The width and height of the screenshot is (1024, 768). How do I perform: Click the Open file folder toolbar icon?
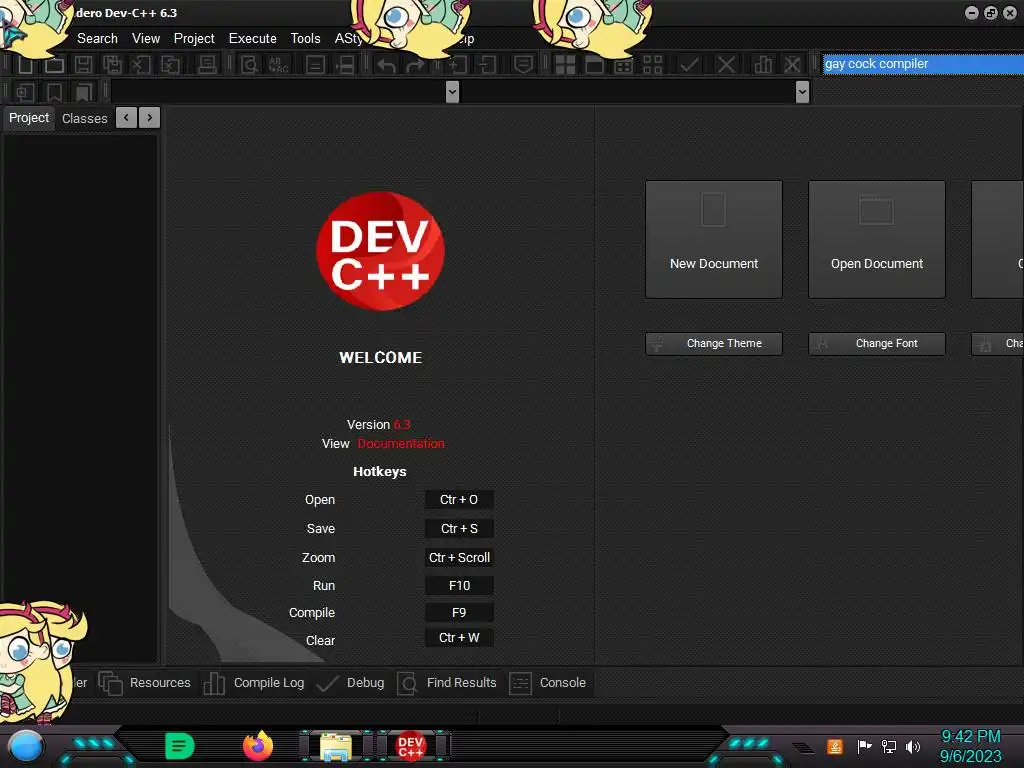click(54, 64)
